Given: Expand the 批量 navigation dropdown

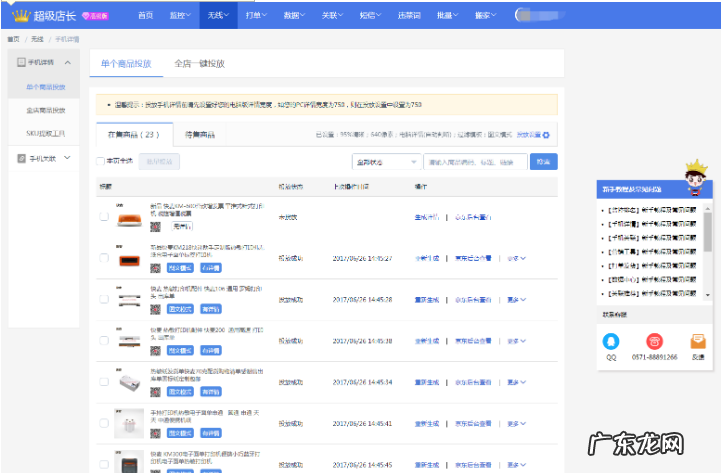Looking at the screenshot, I should (x=448, y=15).
